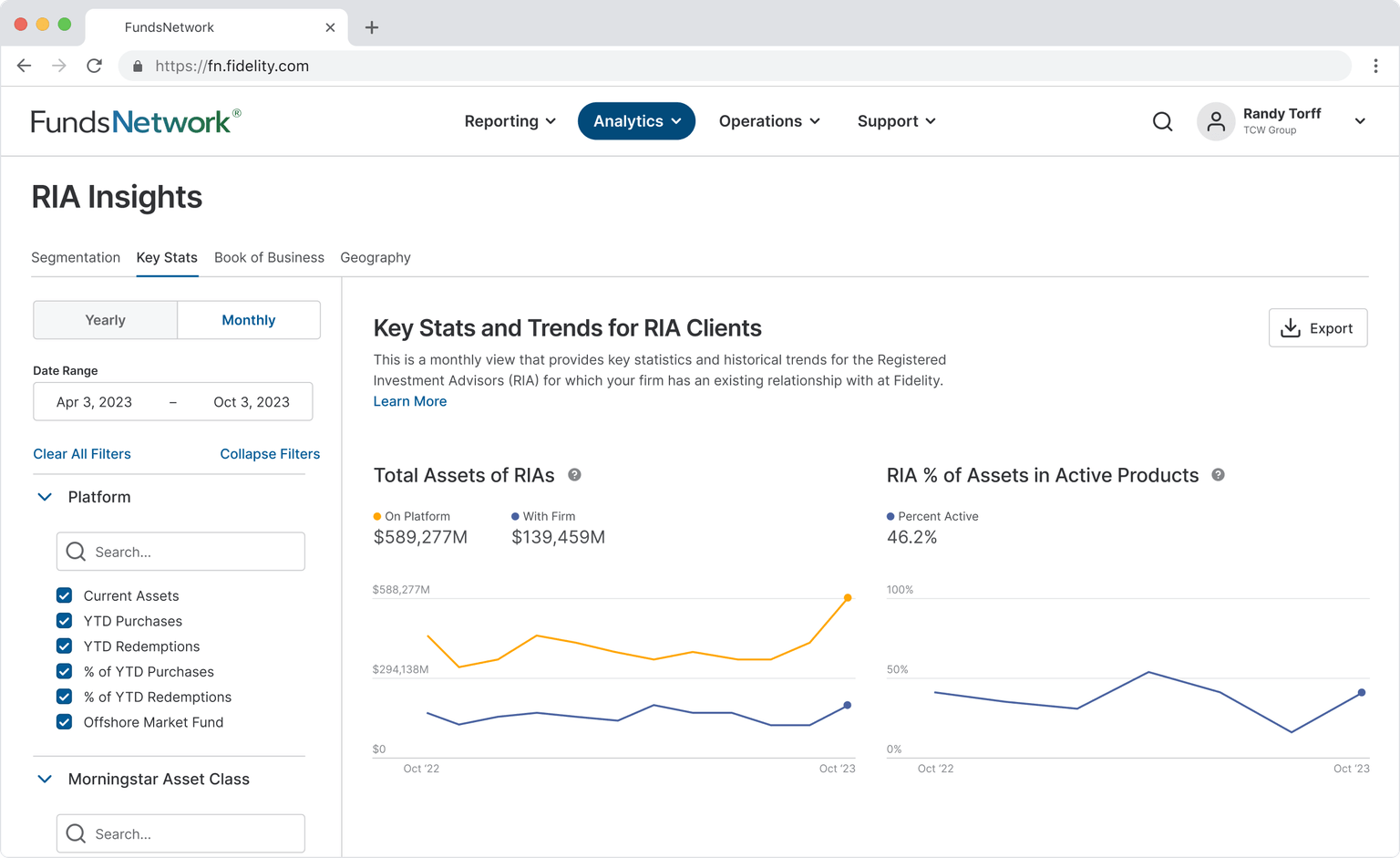Open the Operations dropdown menu

pyautogui.click(x=769, y=121)
